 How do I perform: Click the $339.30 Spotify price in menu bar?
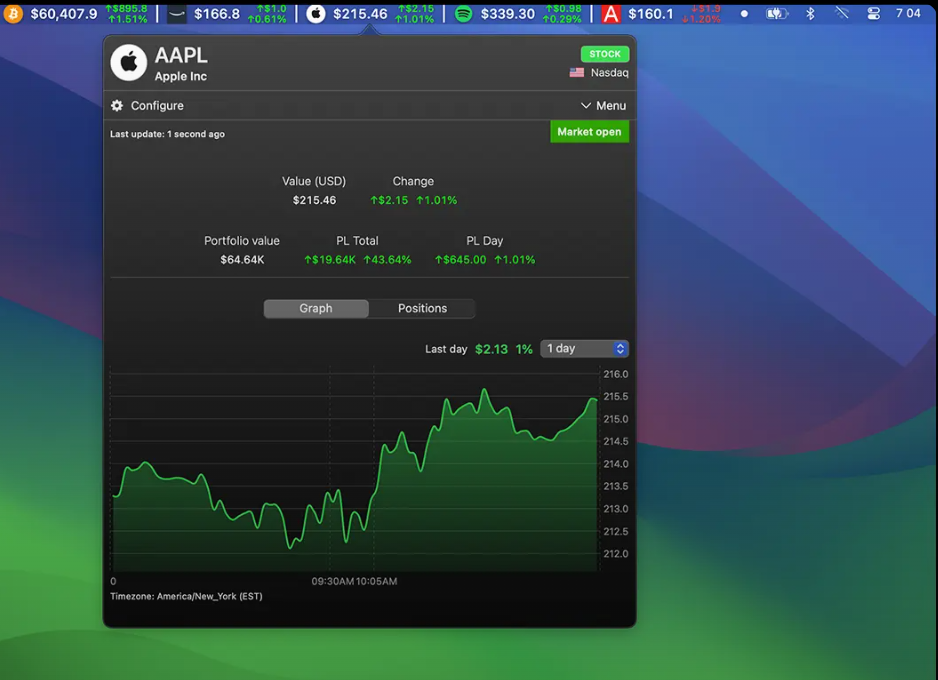tap(508, 14)
